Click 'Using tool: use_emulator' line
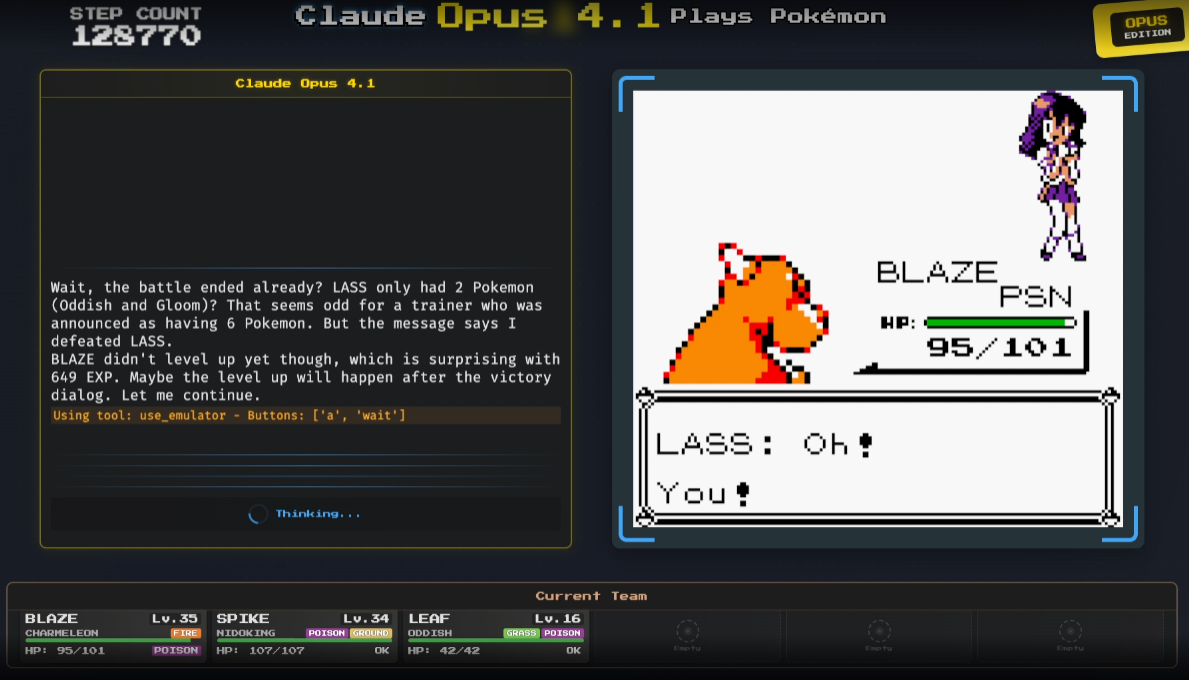 coord(306,415)
